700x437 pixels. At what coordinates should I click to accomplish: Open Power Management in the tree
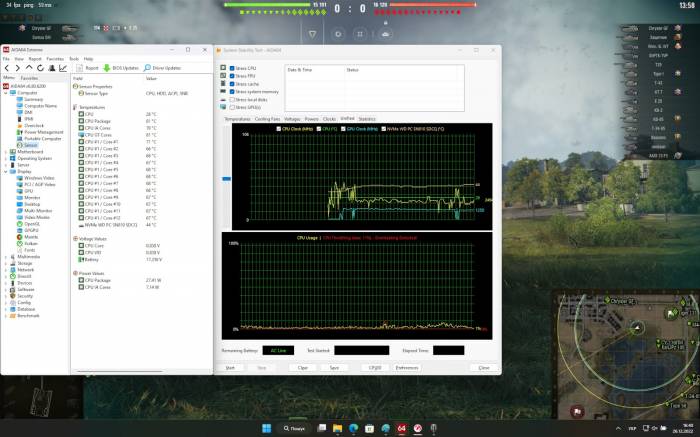point(40,132)
